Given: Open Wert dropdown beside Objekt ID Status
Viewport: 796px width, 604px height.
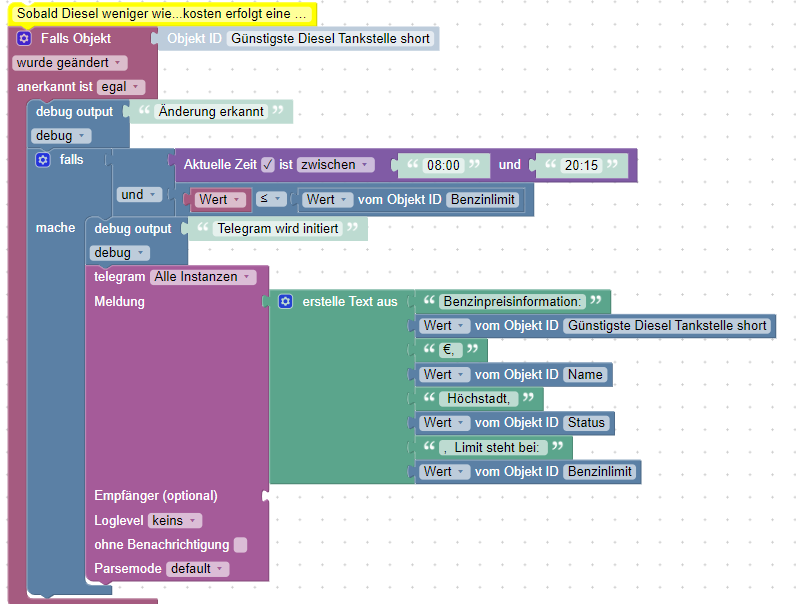Looking at the screenshot, I should coord(444,423).
